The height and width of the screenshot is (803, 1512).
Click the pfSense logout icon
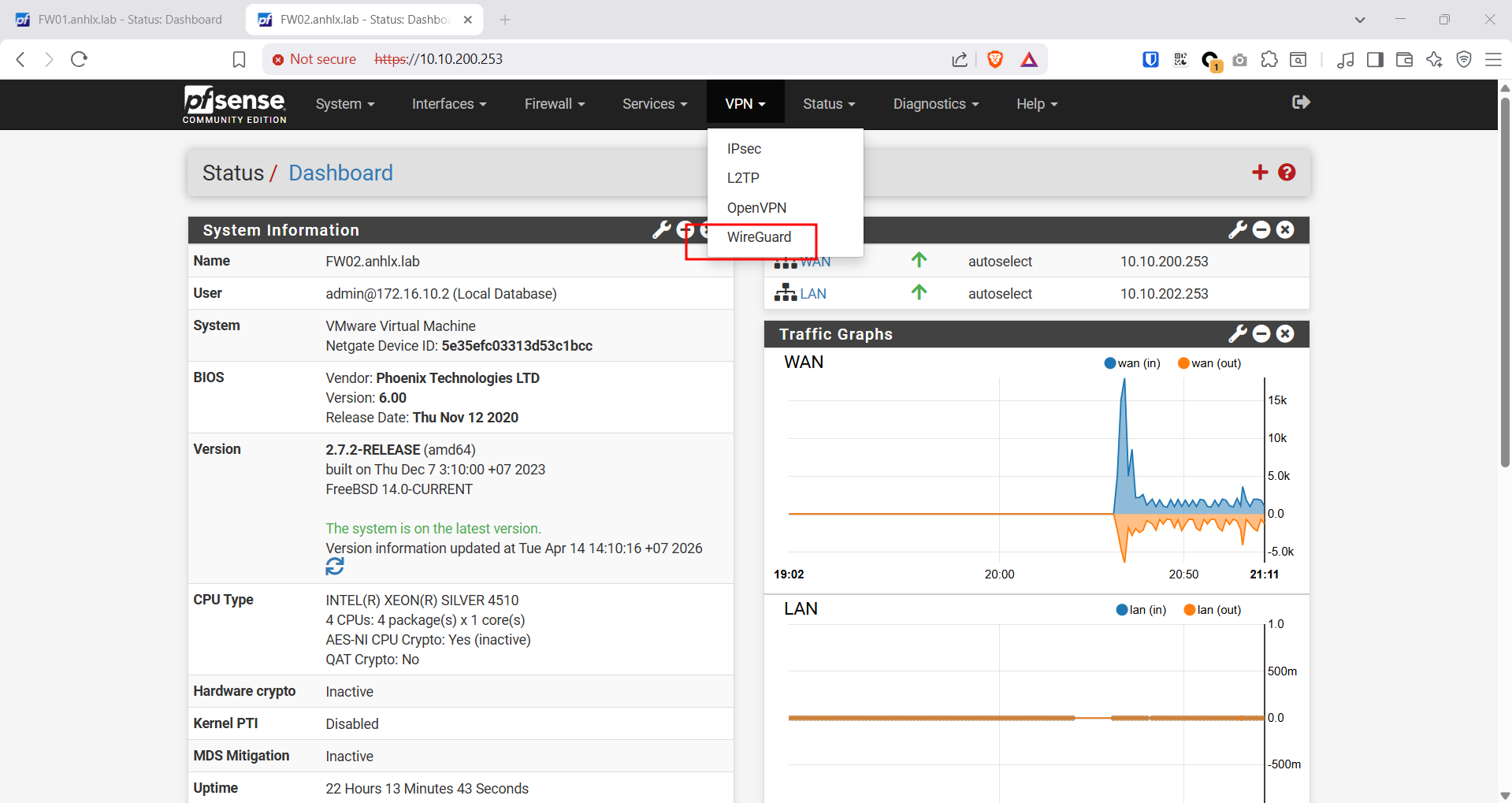coord(1301,102)
